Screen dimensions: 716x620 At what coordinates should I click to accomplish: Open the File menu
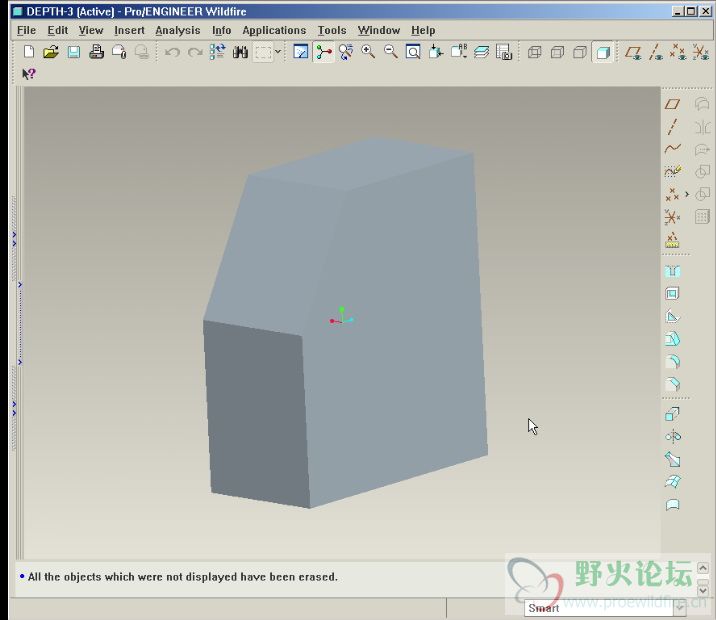pyautogui.click(x=26, y=30)
